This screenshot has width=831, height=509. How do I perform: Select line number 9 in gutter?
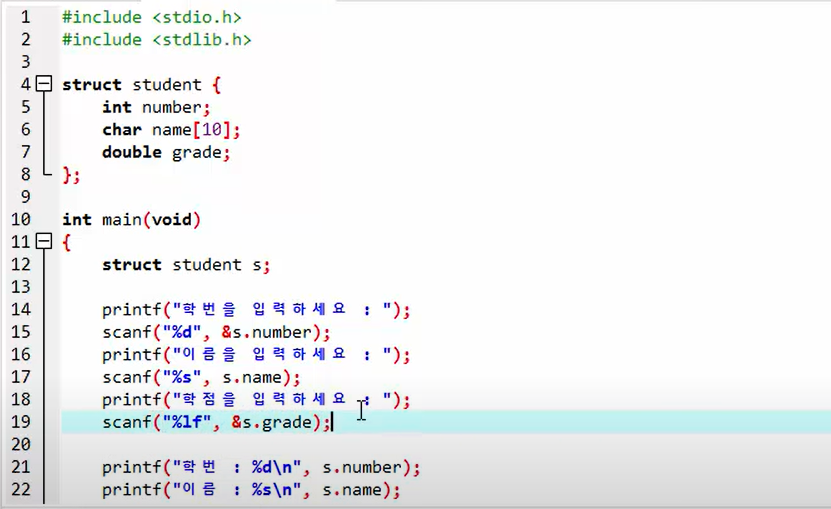click(x=25, y=197)
